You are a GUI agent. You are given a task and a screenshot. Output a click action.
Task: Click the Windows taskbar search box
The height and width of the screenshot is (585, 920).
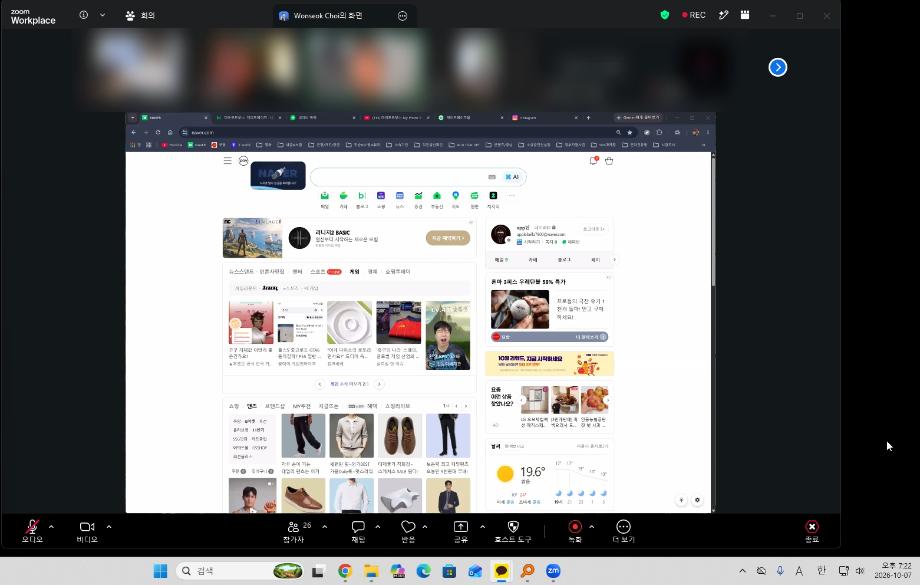241,571
